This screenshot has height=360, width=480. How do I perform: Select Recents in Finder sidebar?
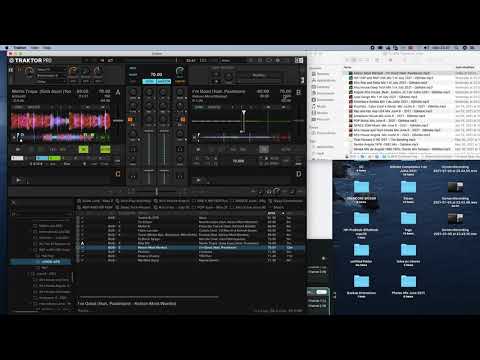coord(320,74)
